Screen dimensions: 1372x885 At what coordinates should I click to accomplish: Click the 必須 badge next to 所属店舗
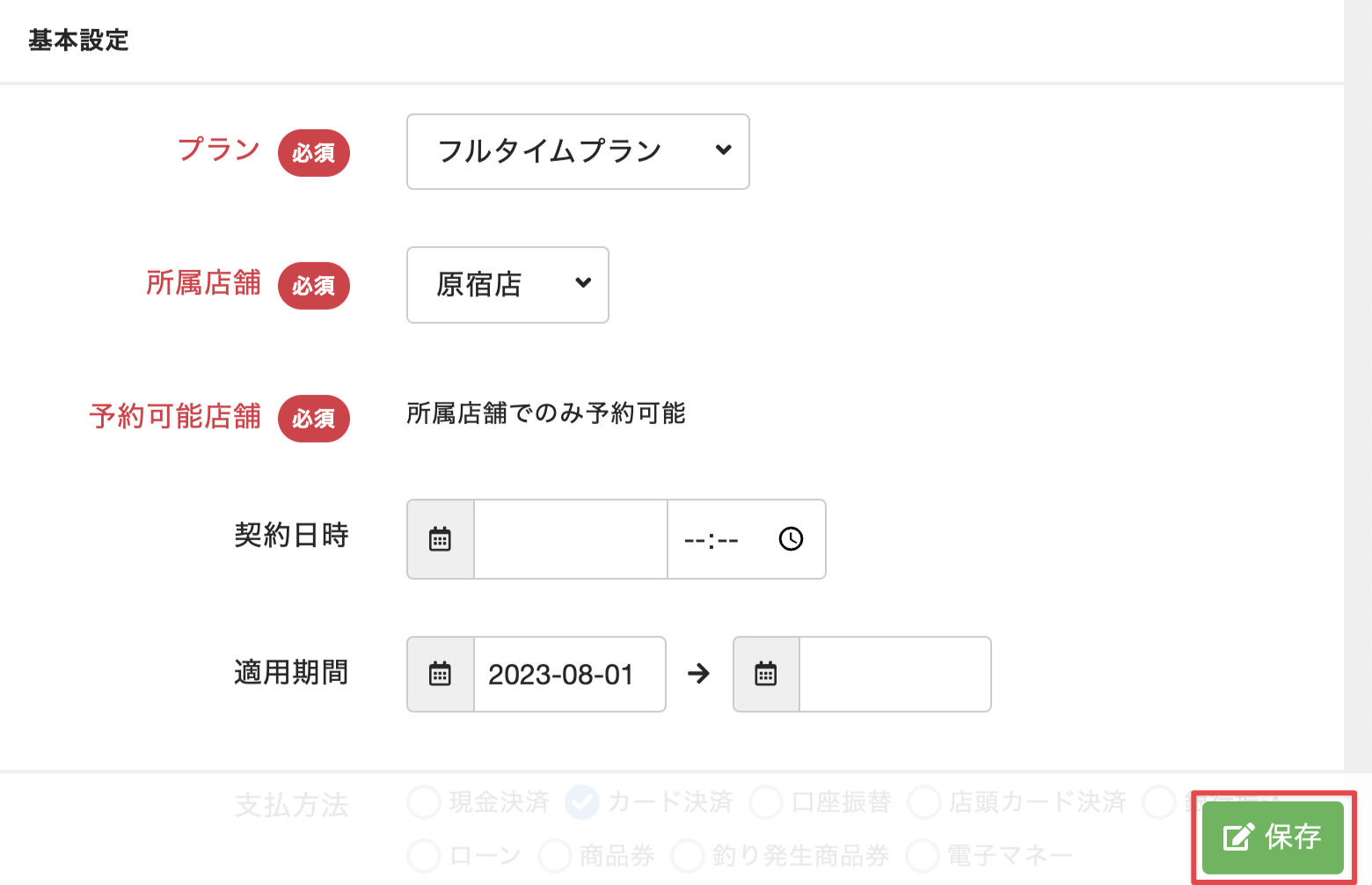(x=314, y=286)
